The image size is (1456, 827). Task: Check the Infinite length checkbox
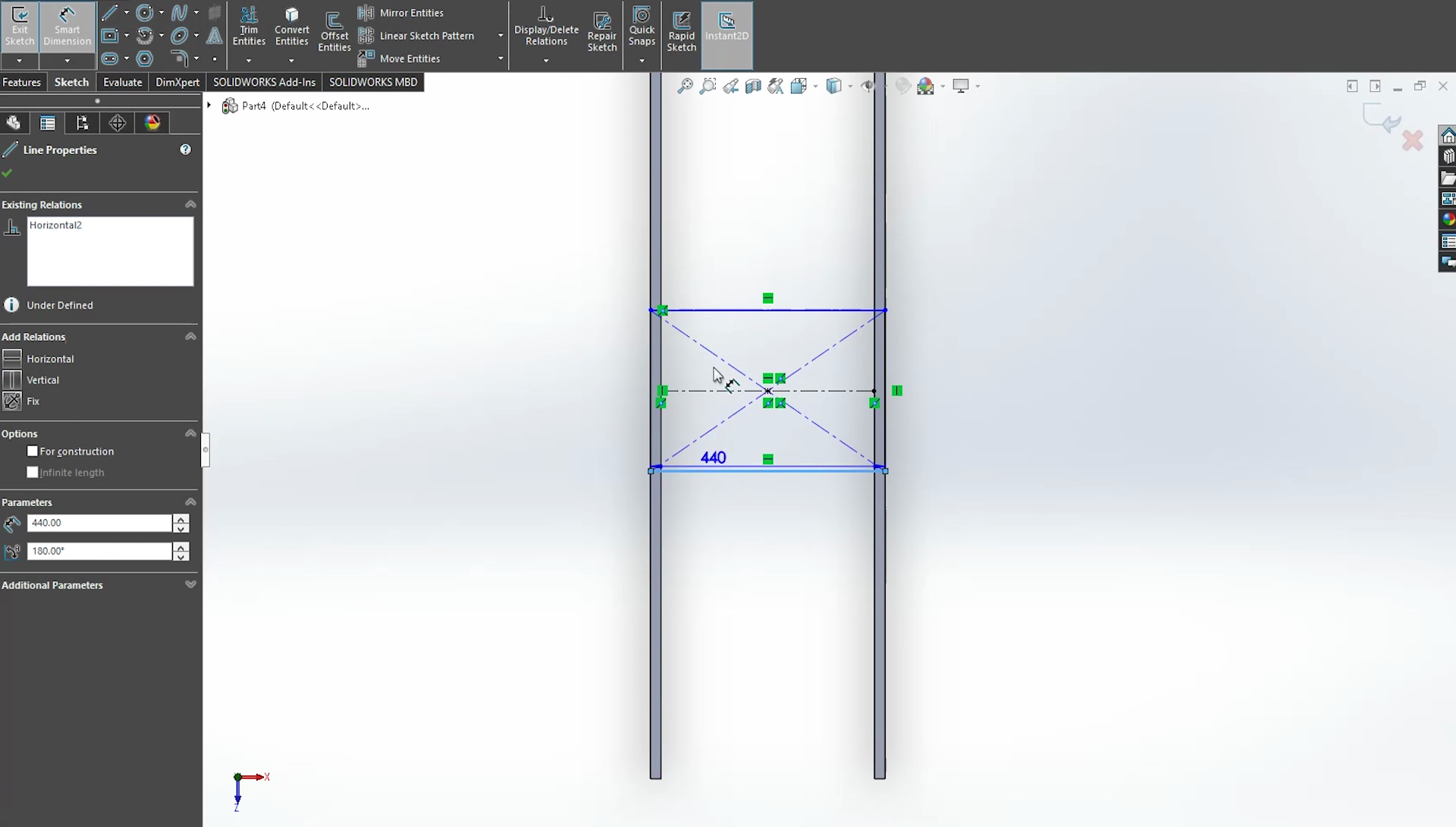tap(33, 473)
